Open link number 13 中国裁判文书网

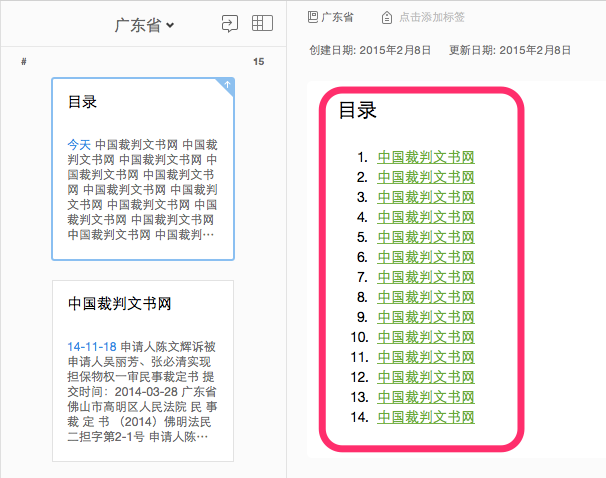pos(426,398)
